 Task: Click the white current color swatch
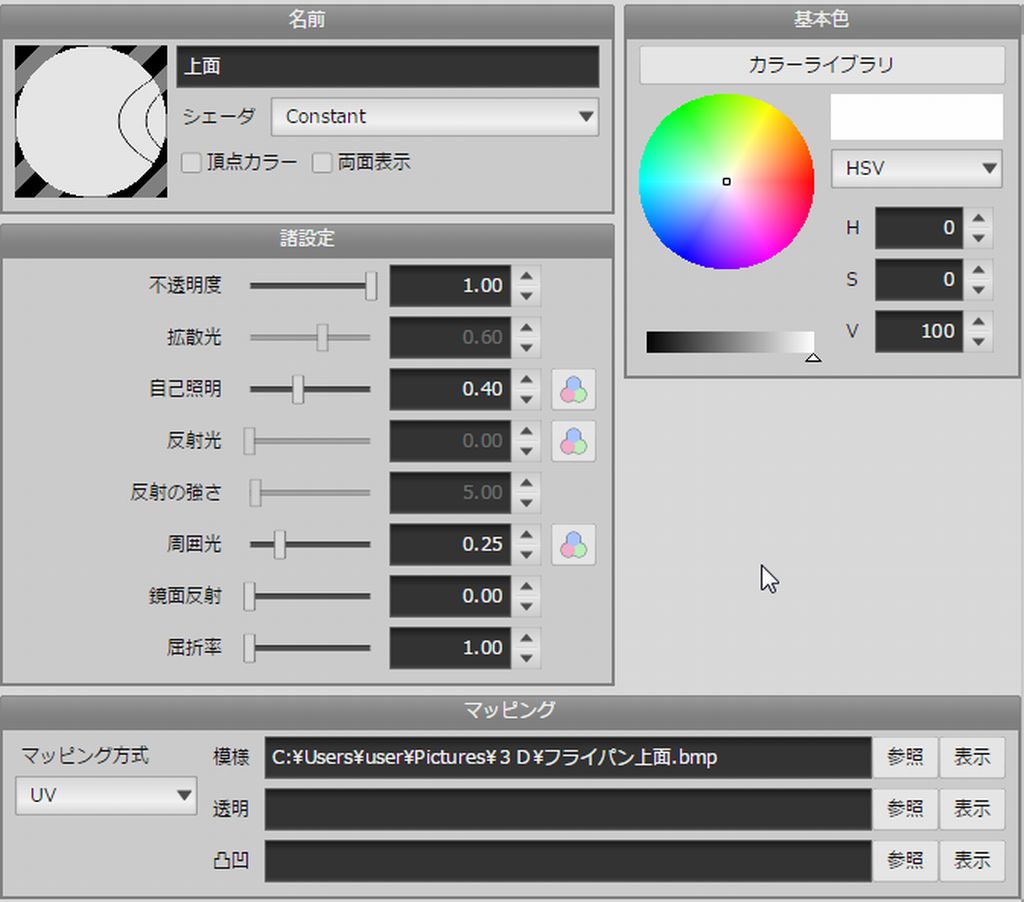coord(916,117)
